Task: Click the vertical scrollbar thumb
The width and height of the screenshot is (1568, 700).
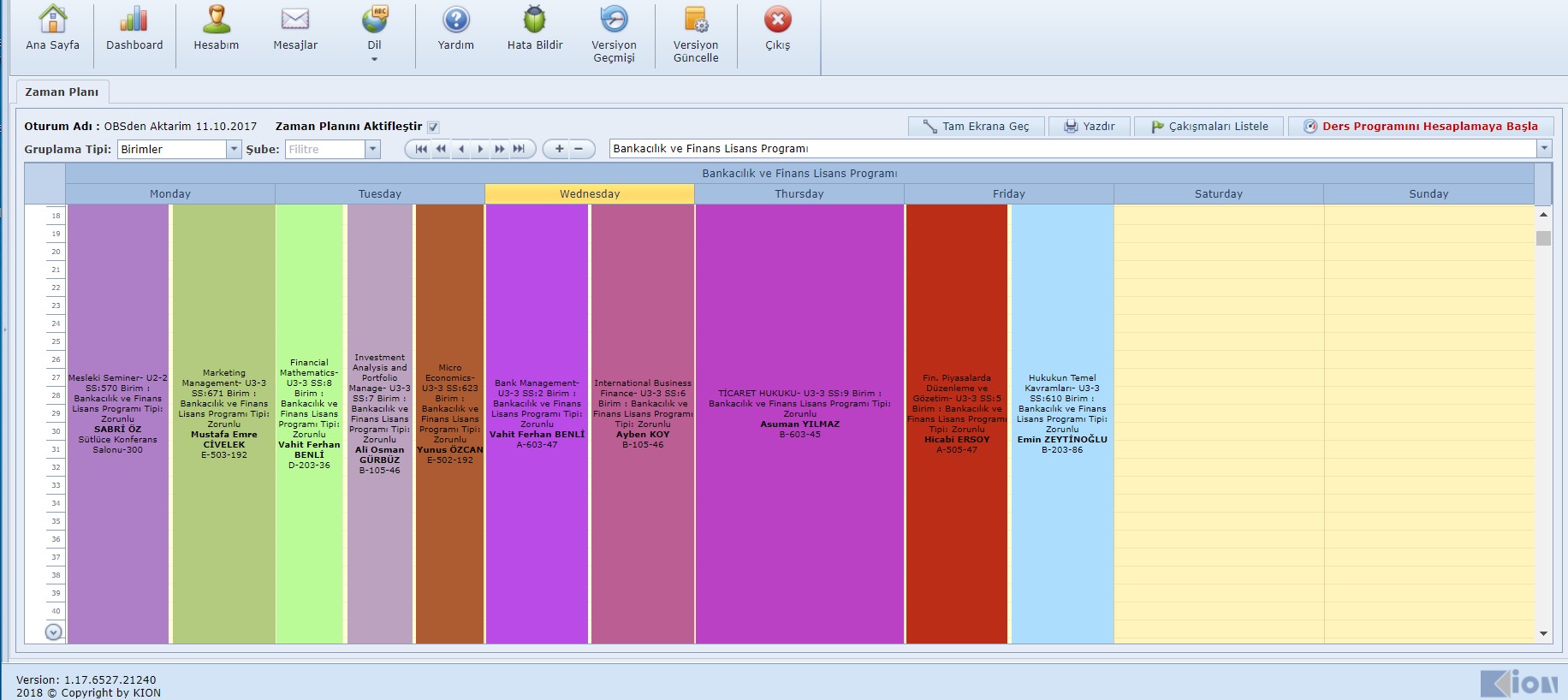Action: point(1543,238)
